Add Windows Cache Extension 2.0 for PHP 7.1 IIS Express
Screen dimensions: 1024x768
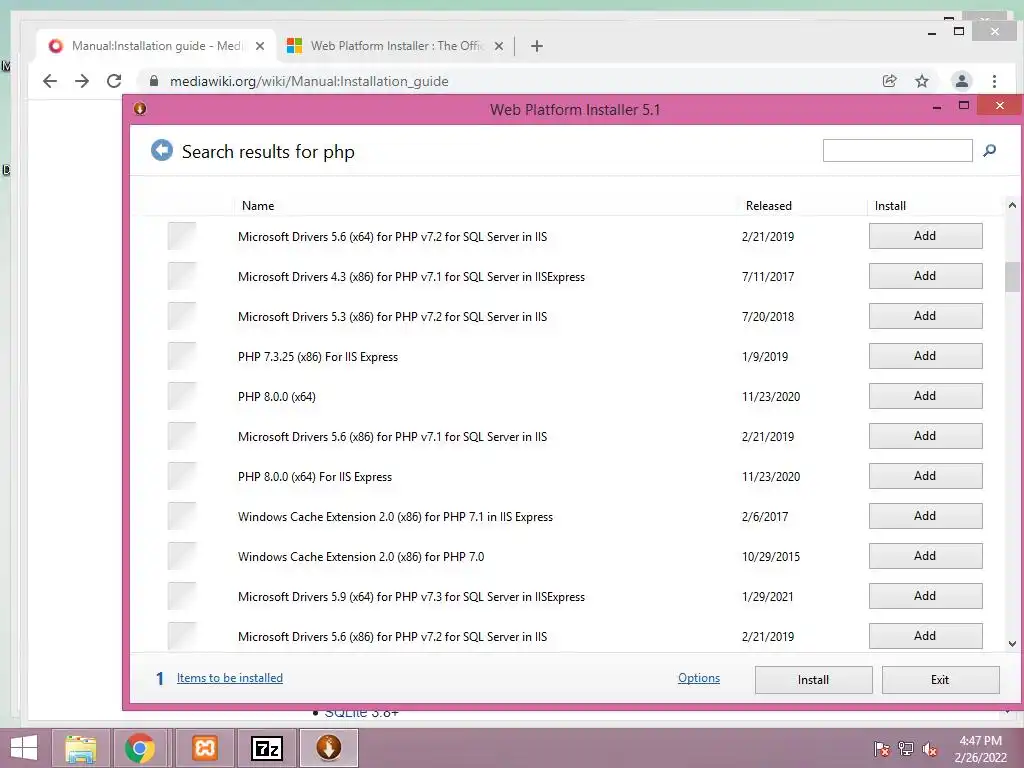(925, 516)
